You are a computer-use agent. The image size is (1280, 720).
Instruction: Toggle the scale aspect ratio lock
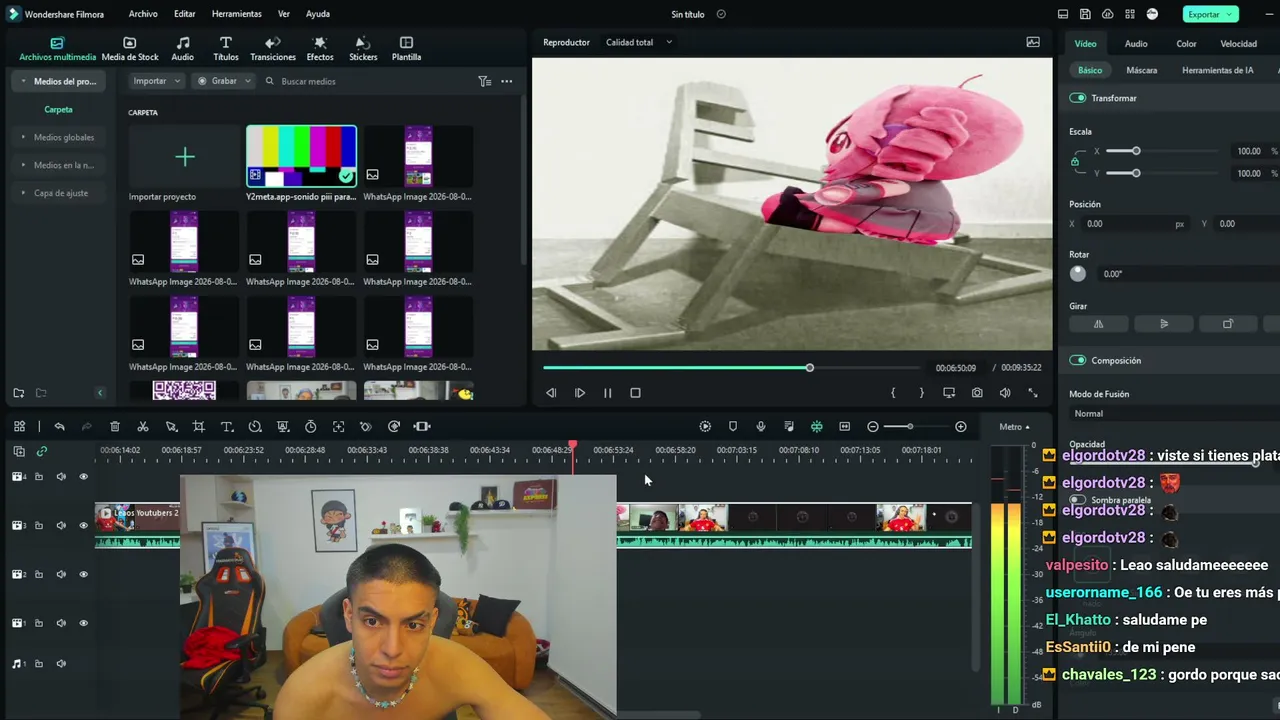click(x=1075, y=161)
